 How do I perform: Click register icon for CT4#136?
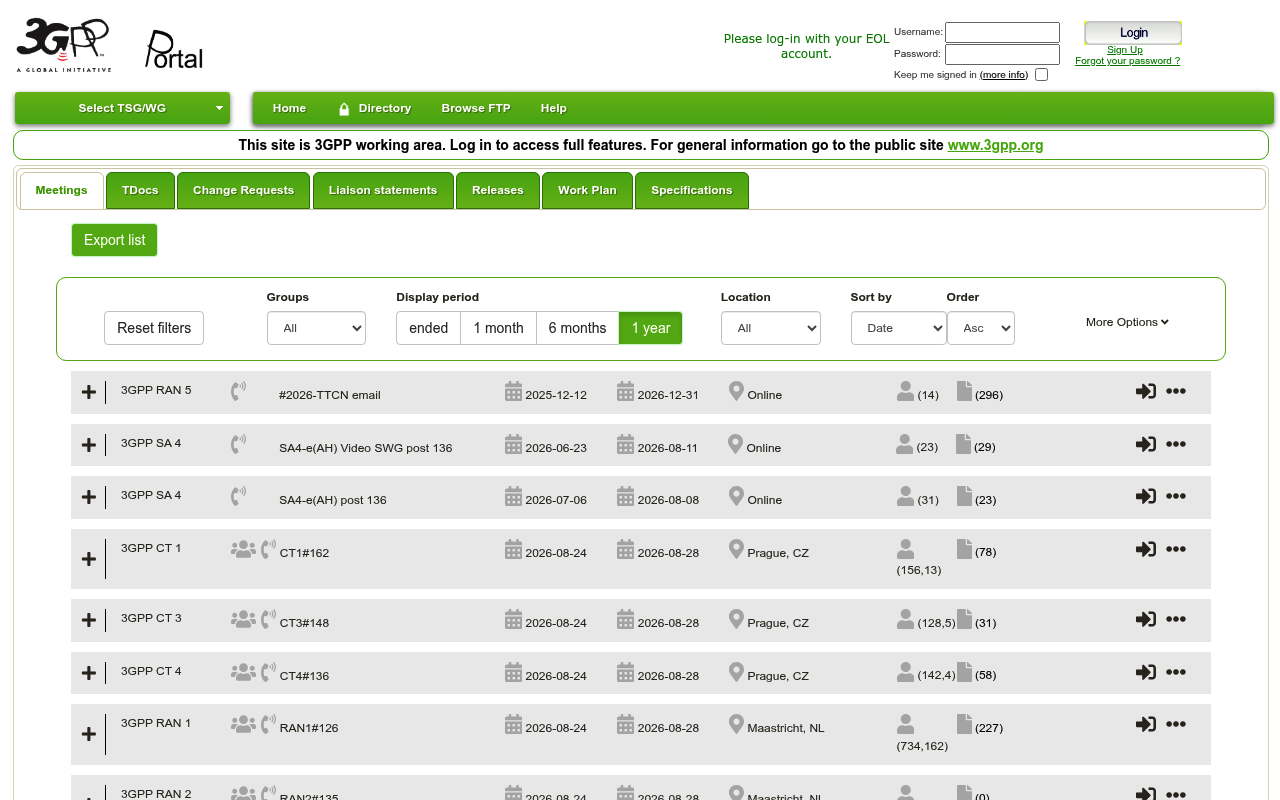[x=1146, y=672]
